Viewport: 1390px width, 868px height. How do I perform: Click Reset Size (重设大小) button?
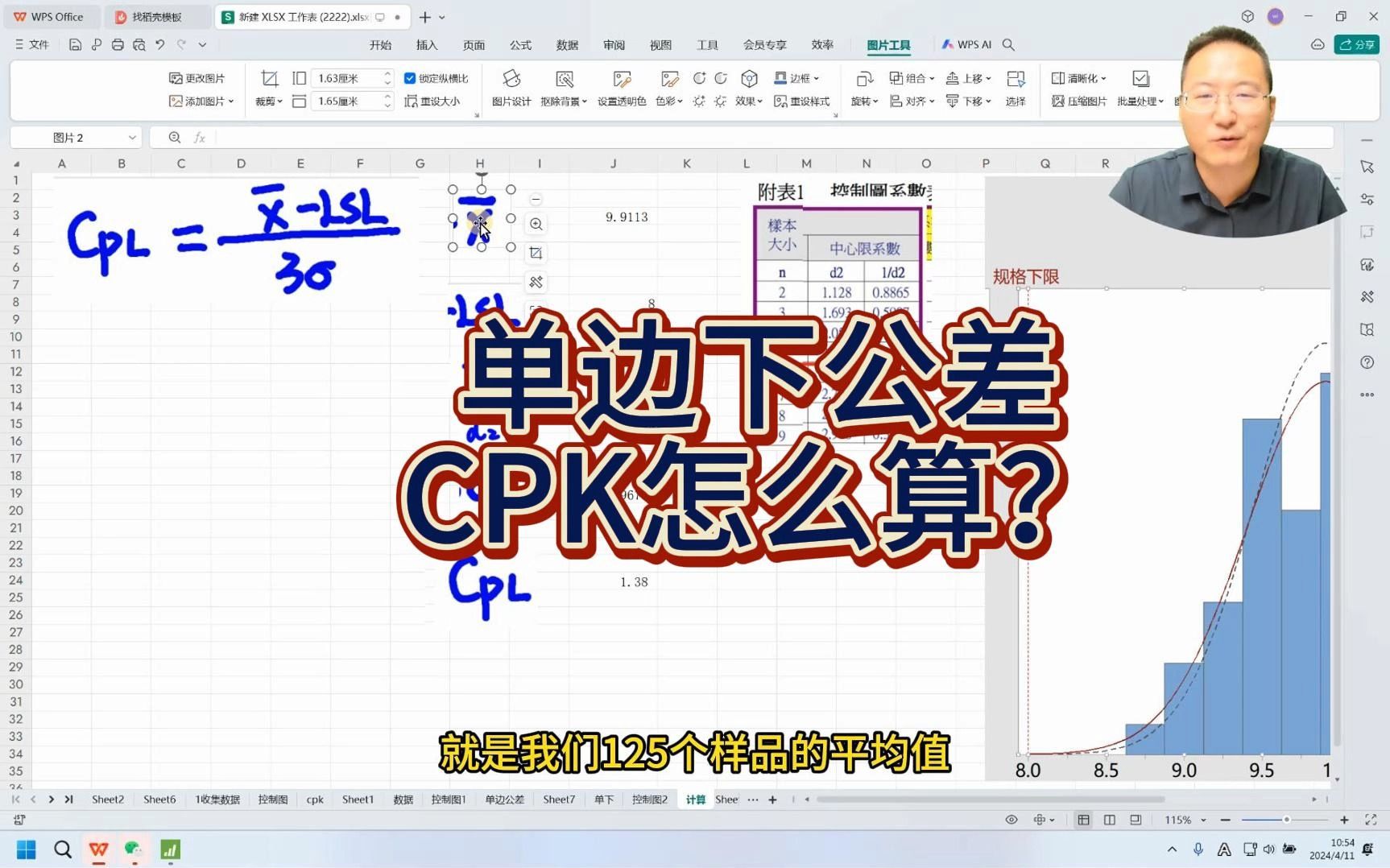click(x=432, y=101)
